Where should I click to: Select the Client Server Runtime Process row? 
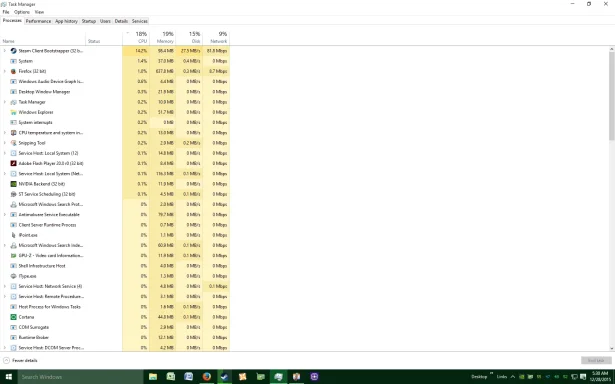(115, 225)
